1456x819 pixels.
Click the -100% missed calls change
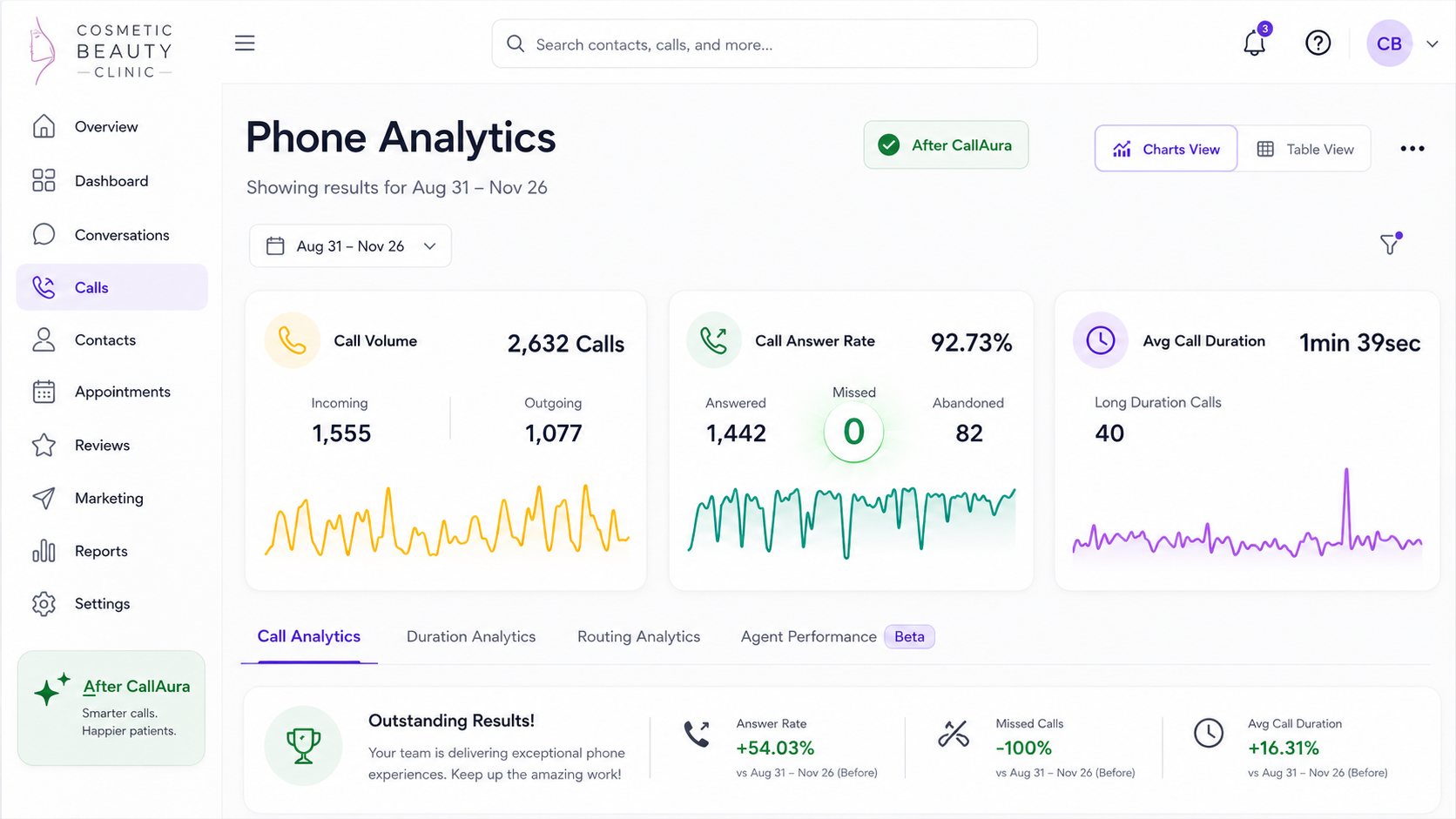click(1023, 748)
